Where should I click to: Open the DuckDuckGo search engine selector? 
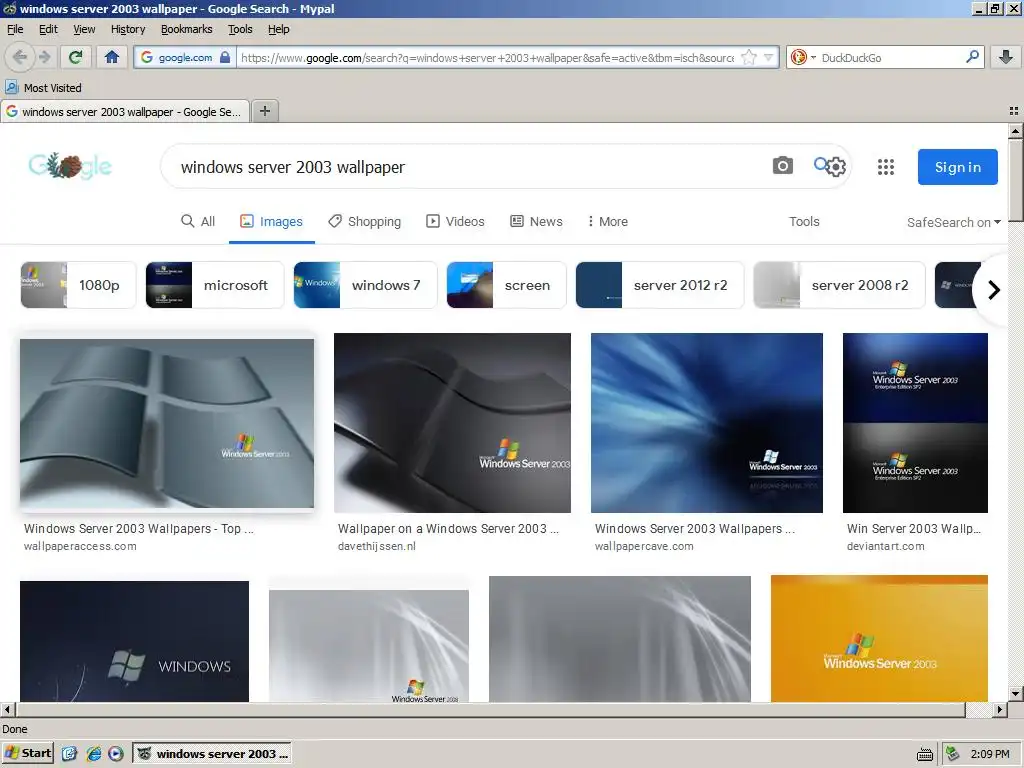(x=803, y=57)
